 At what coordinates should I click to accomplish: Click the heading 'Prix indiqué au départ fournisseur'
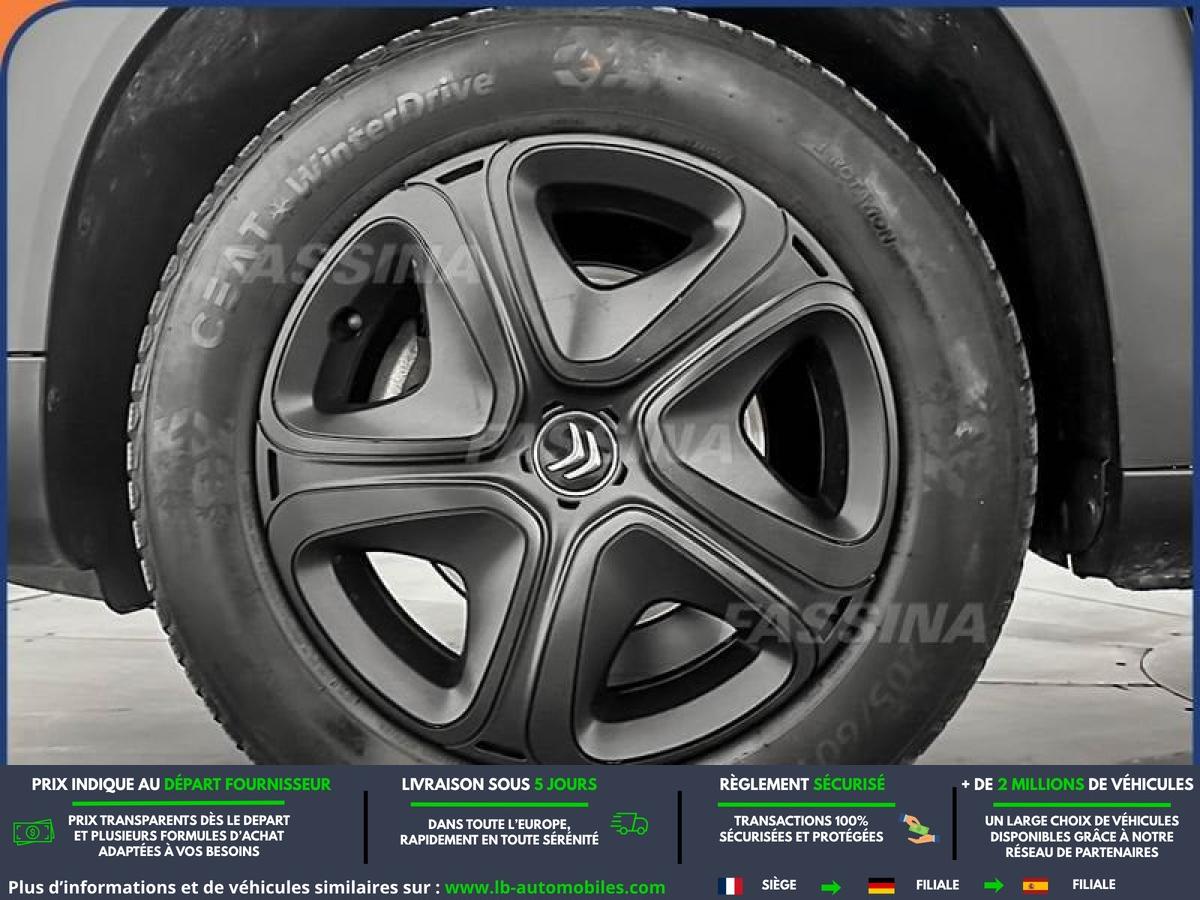[x=181, y=784]
